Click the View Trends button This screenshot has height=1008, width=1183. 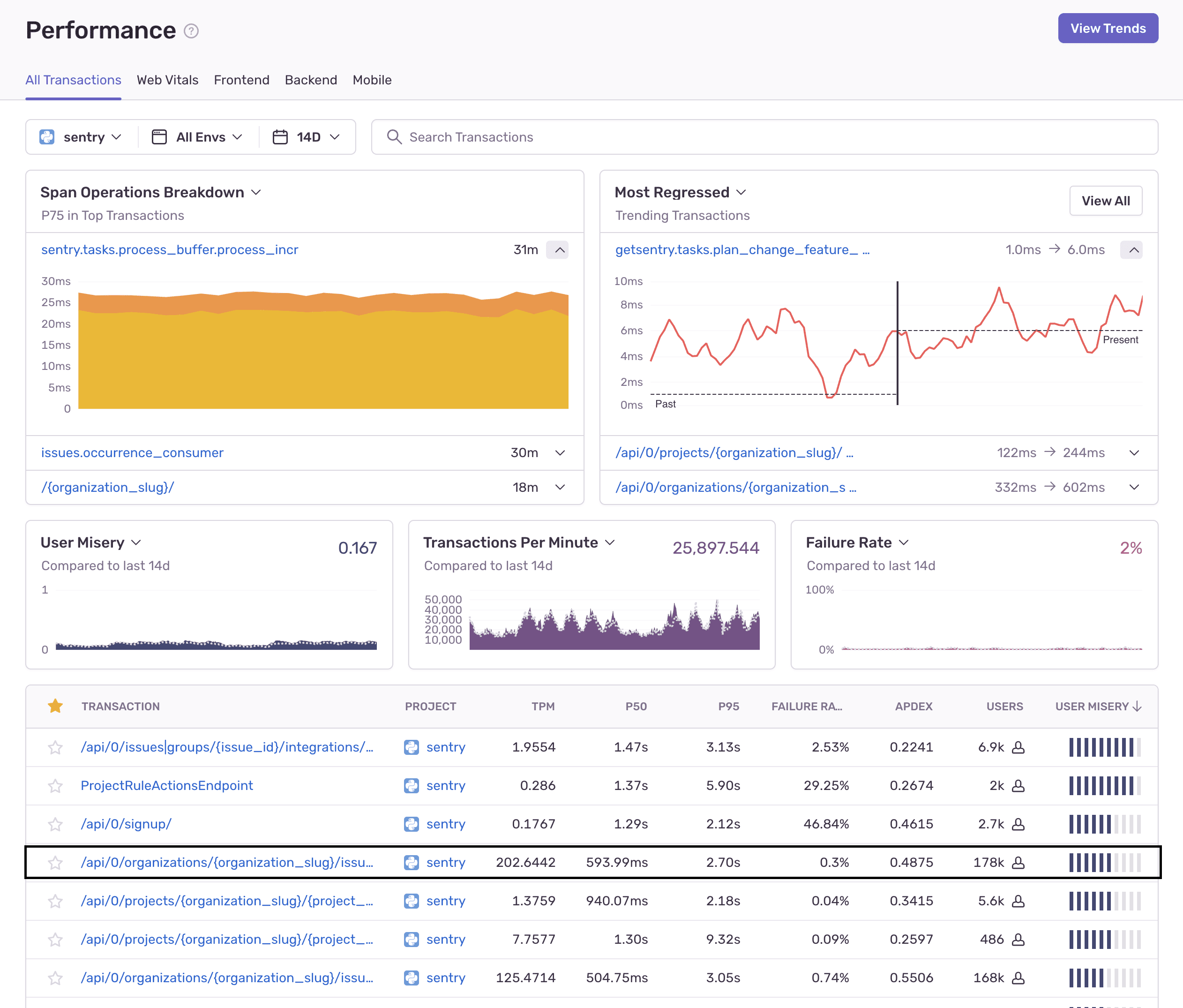(x=1108, y=28)
